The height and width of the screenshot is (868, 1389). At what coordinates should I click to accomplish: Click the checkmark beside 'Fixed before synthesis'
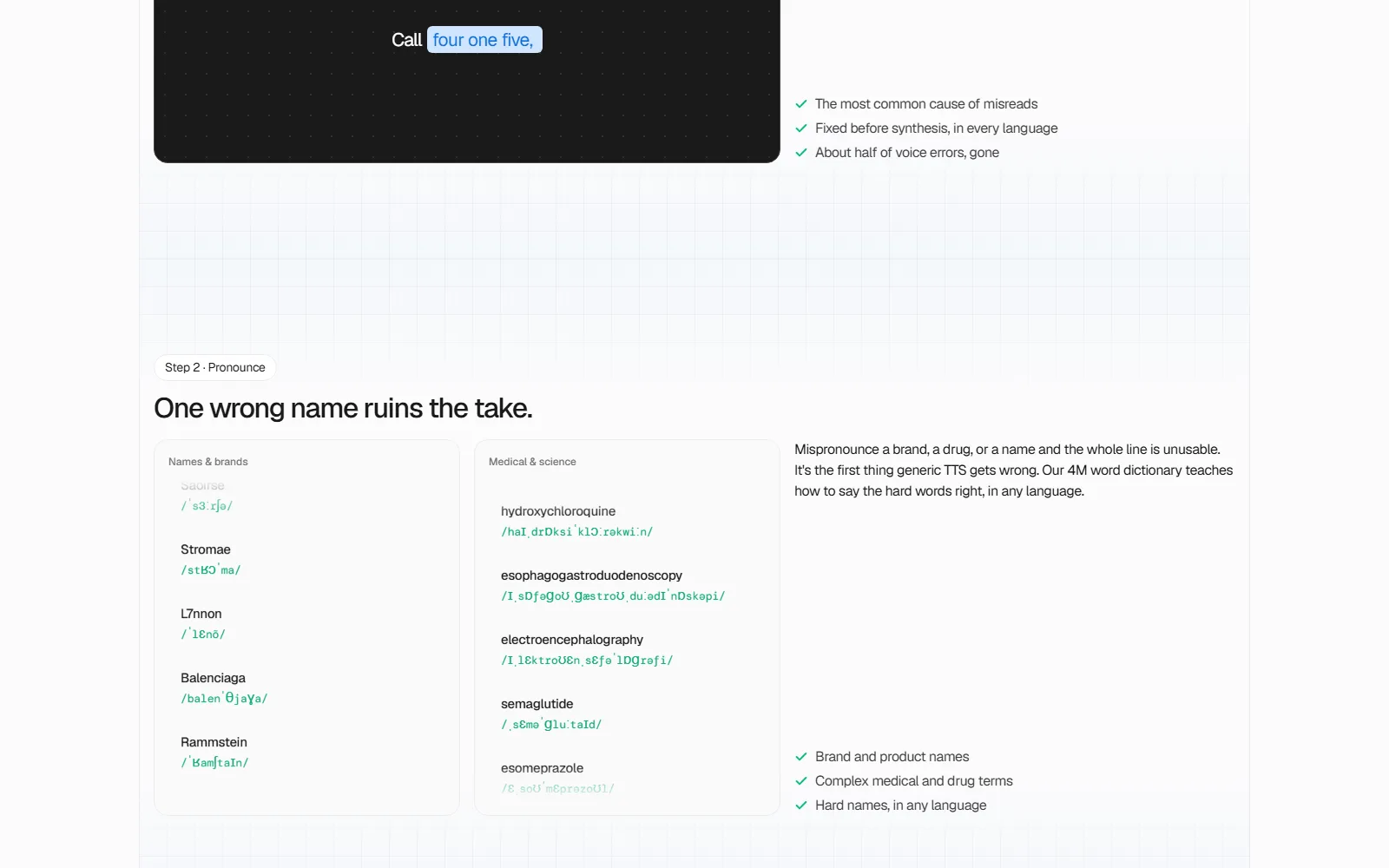click(x=801, y=128)
